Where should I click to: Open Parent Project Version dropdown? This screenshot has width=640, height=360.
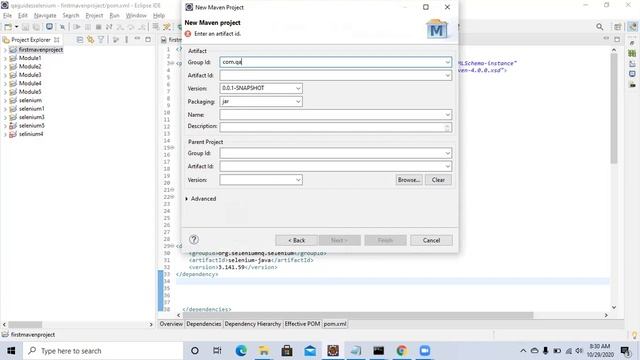point(298,180)
